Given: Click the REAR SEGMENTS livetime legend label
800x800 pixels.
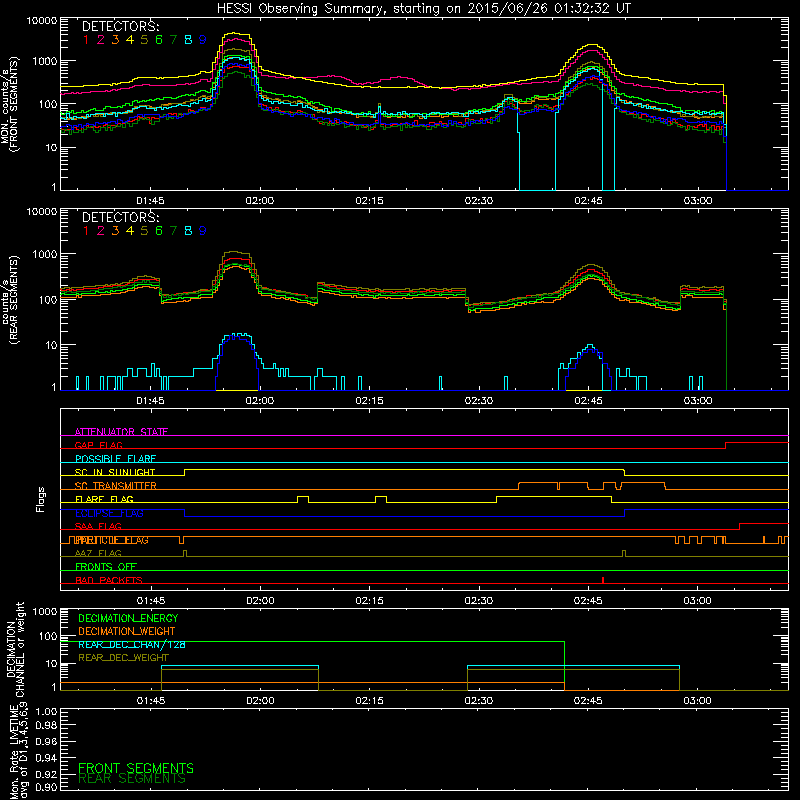Looking at the screenshot, I should [132, 779].
